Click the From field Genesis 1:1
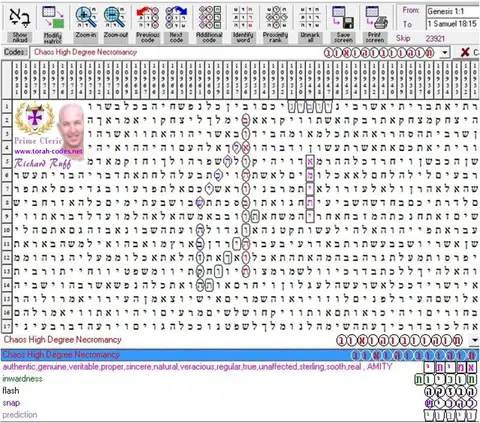Screen dimensions: 480x423 pos(453,11)
